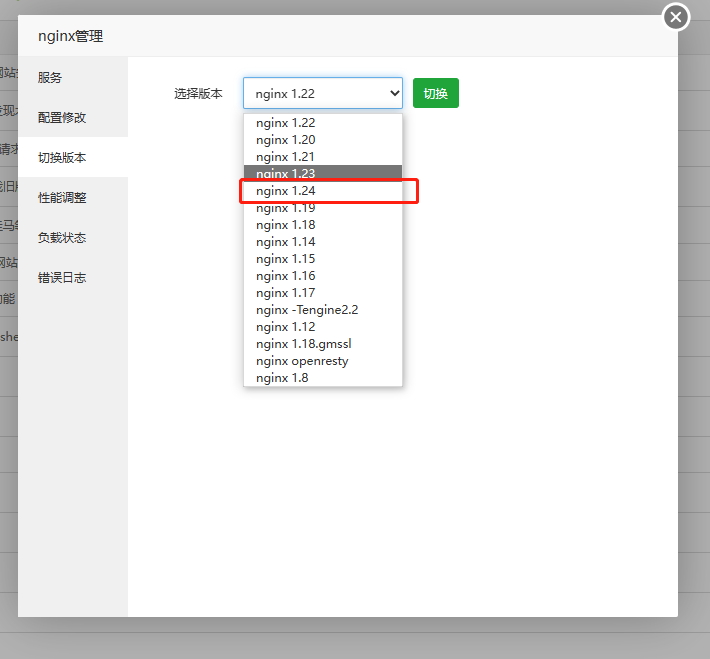This screenshot has height=659, width=710.
Task: Select nginx 1.19 option
Action: point(323,208)
